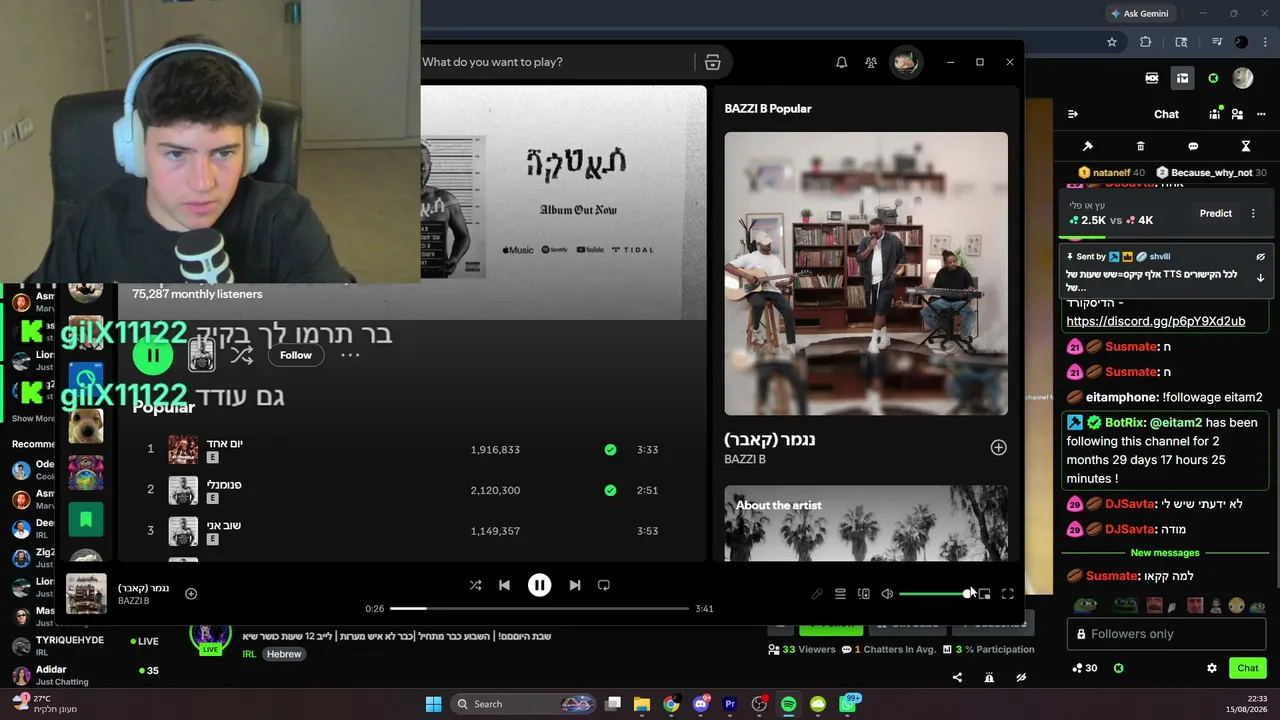Open the Chrome three-dot menu

click(1266, 42)
